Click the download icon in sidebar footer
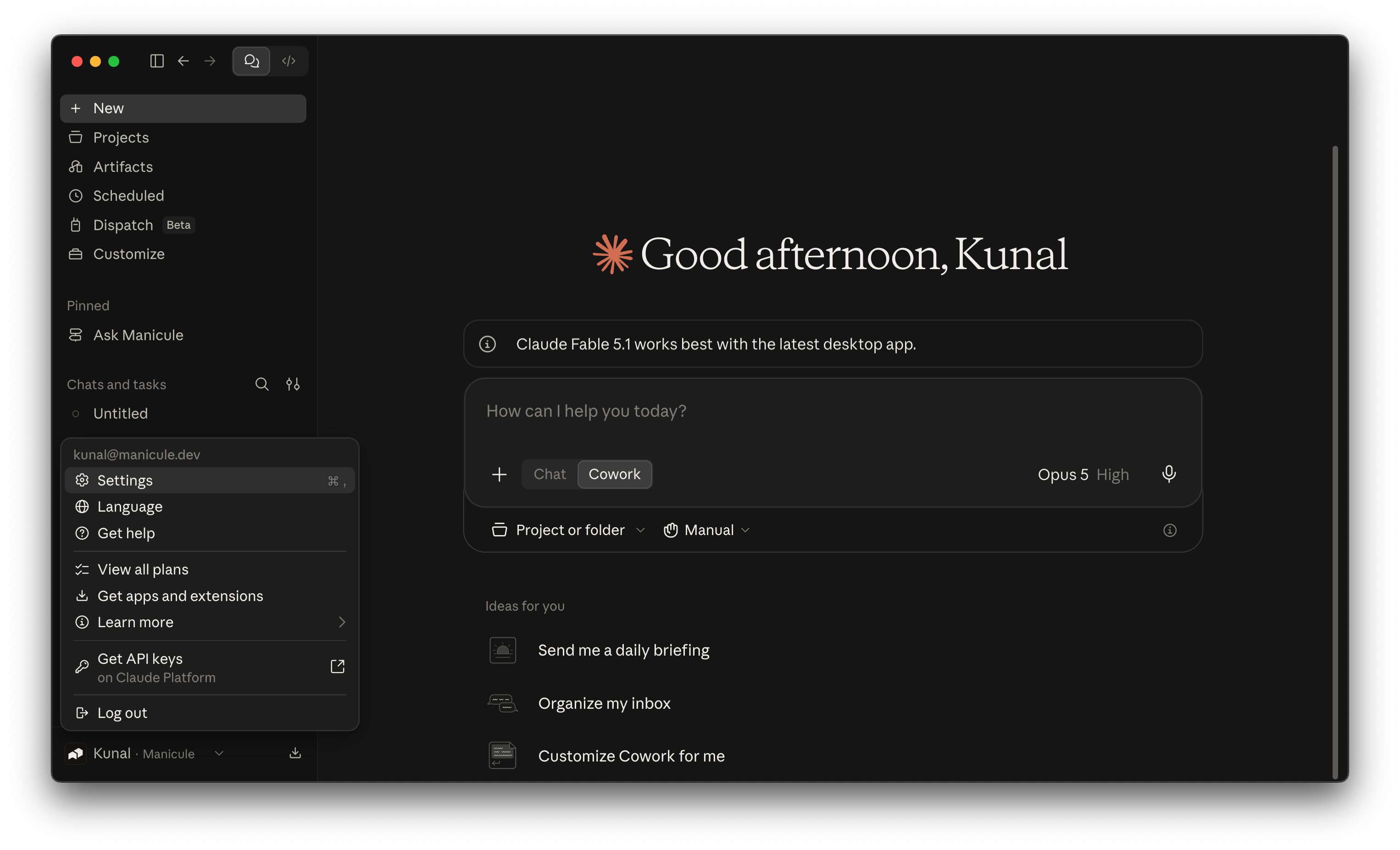 [295, 753]
